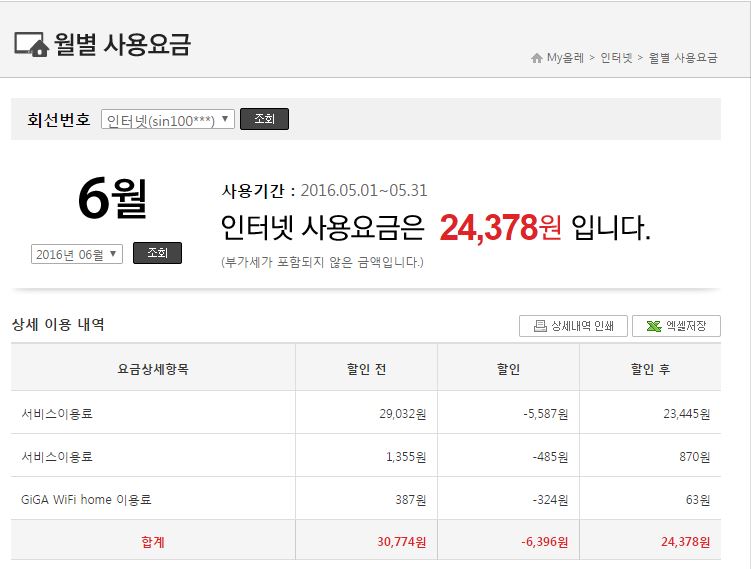The height and width of the screenshot is (569, 751).
Task: Go to My올레 in the breadcrumb
Action: click(565, 58)
